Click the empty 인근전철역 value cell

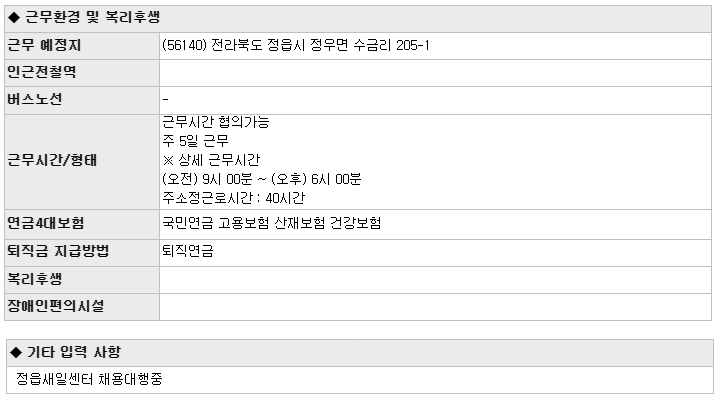click(x=435, y=73)
